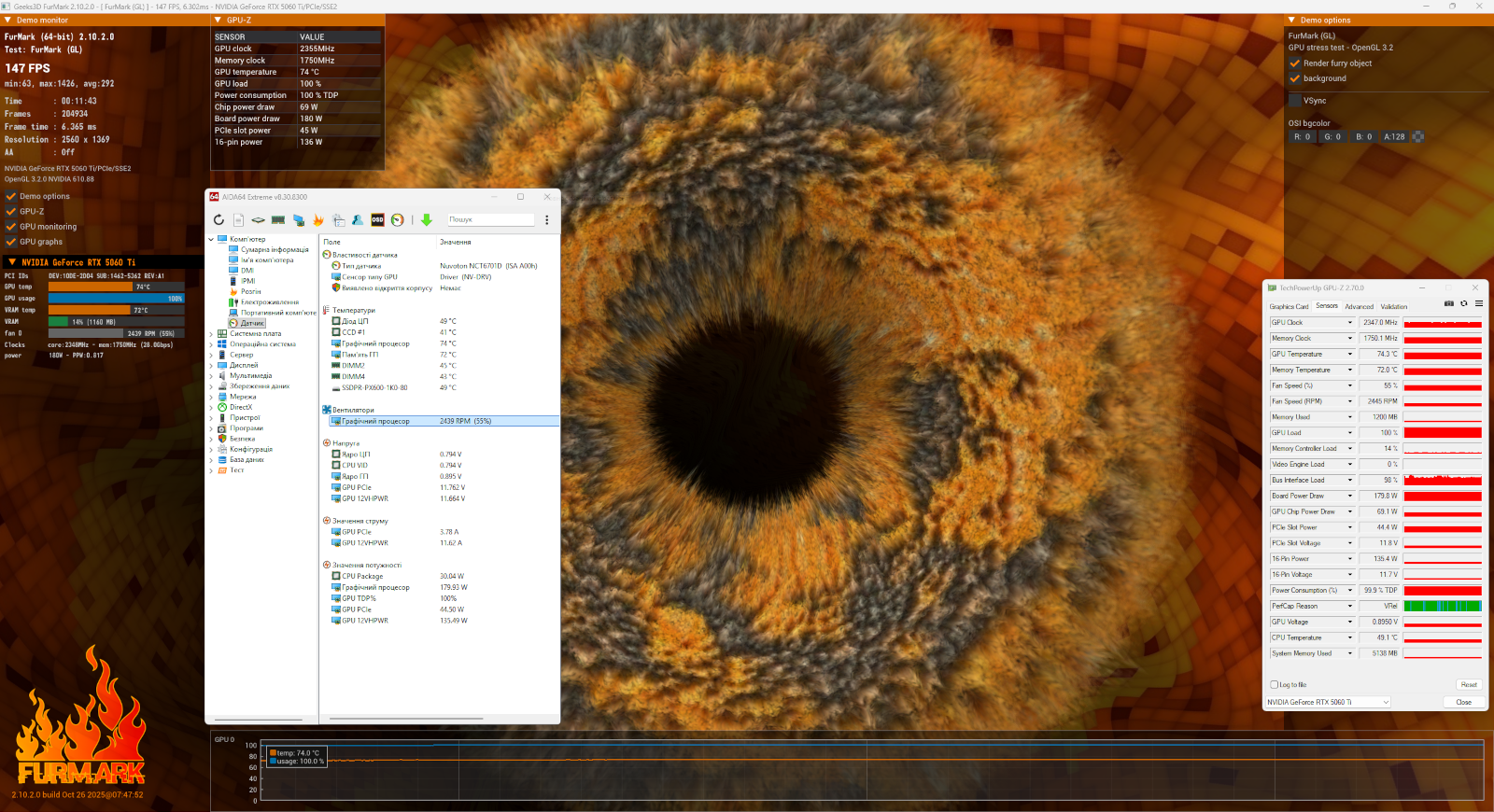Open AIDA64 three-dot options menu
The width and height of the screenshot is (1494, 812).
click(x=547, y=220)
